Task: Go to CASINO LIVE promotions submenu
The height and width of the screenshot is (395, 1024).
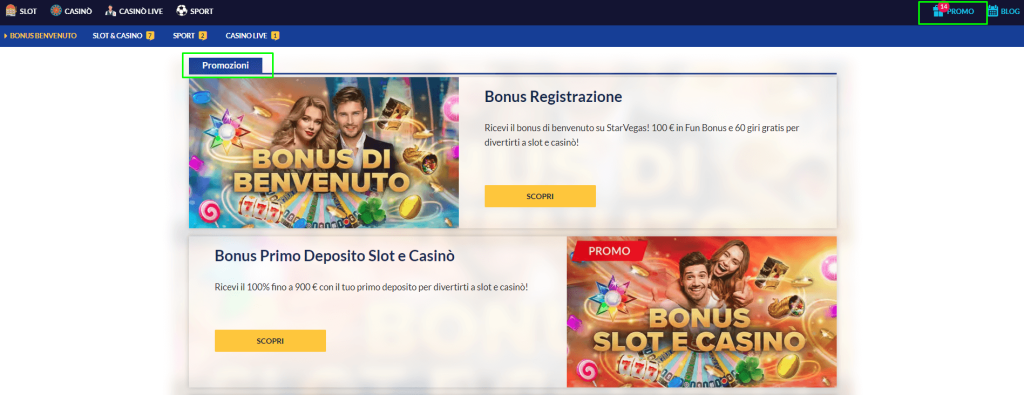Action: (248, 35)
